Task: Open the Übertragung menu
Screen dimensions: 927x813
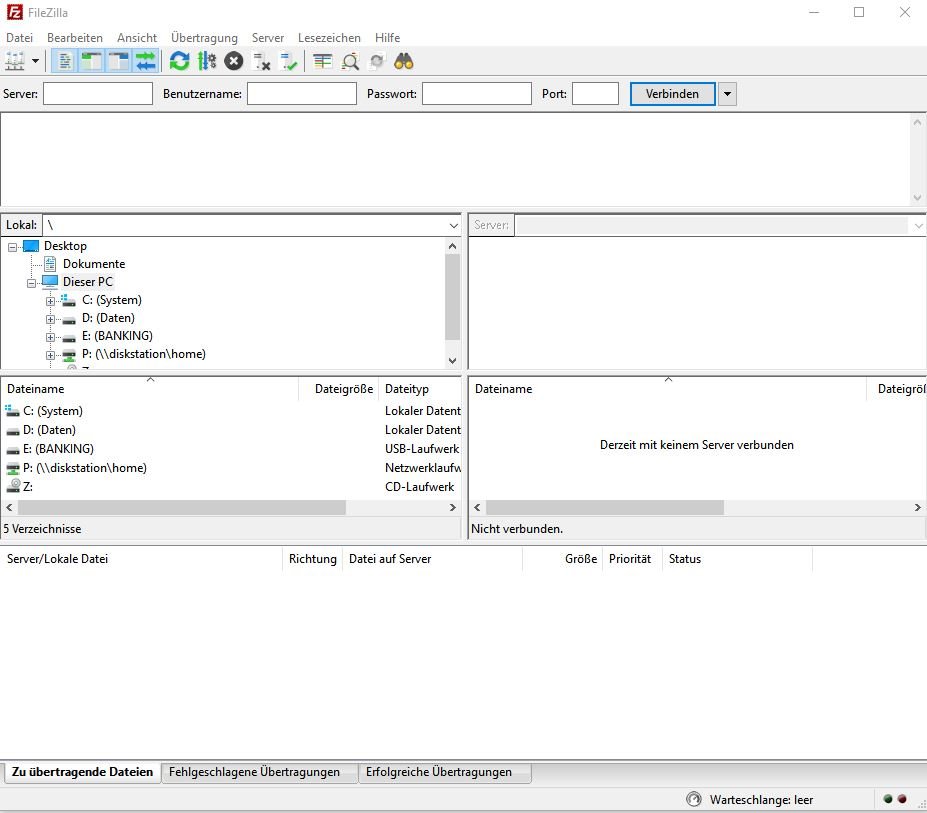Action: [204, 37]
